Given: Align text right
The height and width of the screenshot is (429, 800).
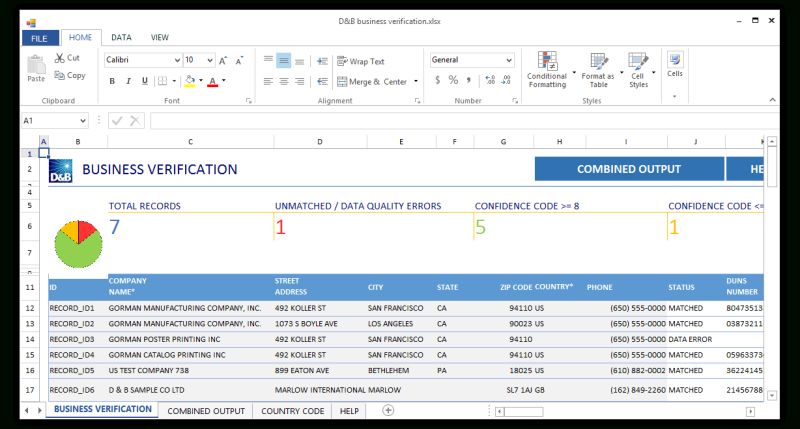Looking at the screenshot, I should coord(299,81).
